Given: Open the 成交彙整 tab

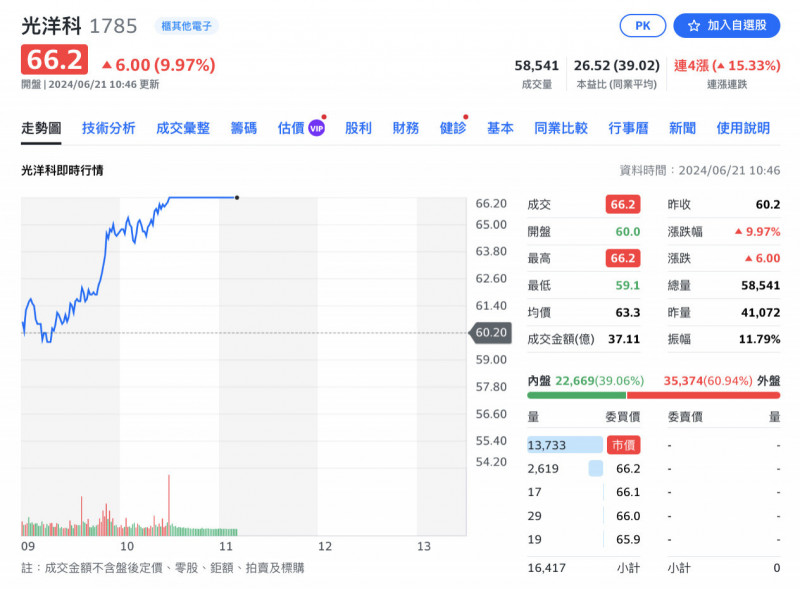Looking at the screenshot, I should click(x=183, y=128).
